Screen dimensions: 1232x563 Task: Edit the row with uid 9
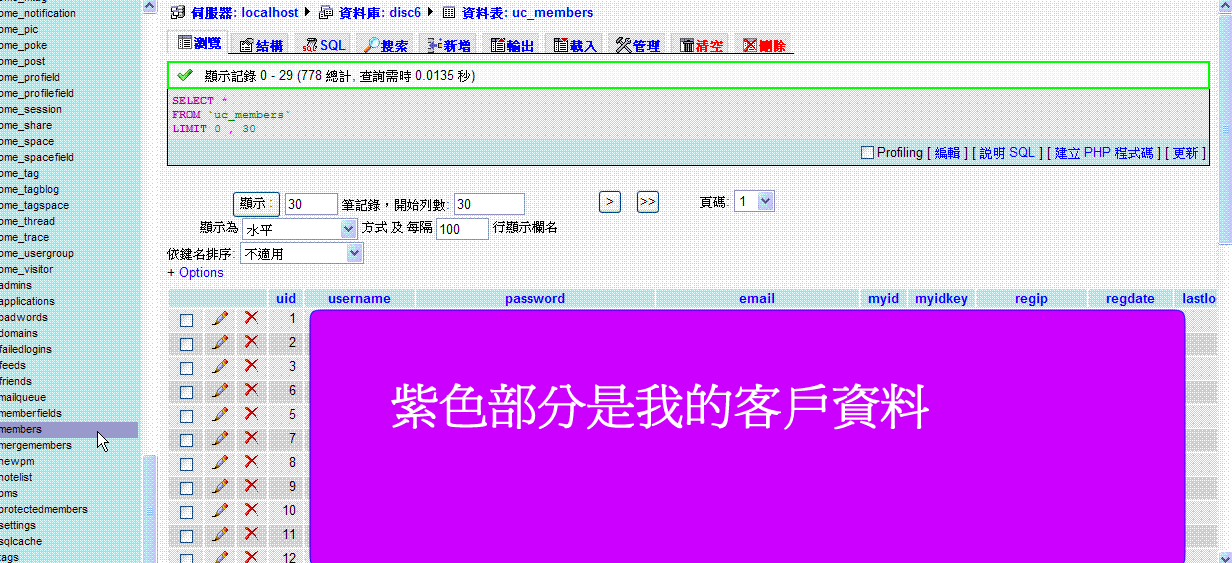[x=220, y=486]
